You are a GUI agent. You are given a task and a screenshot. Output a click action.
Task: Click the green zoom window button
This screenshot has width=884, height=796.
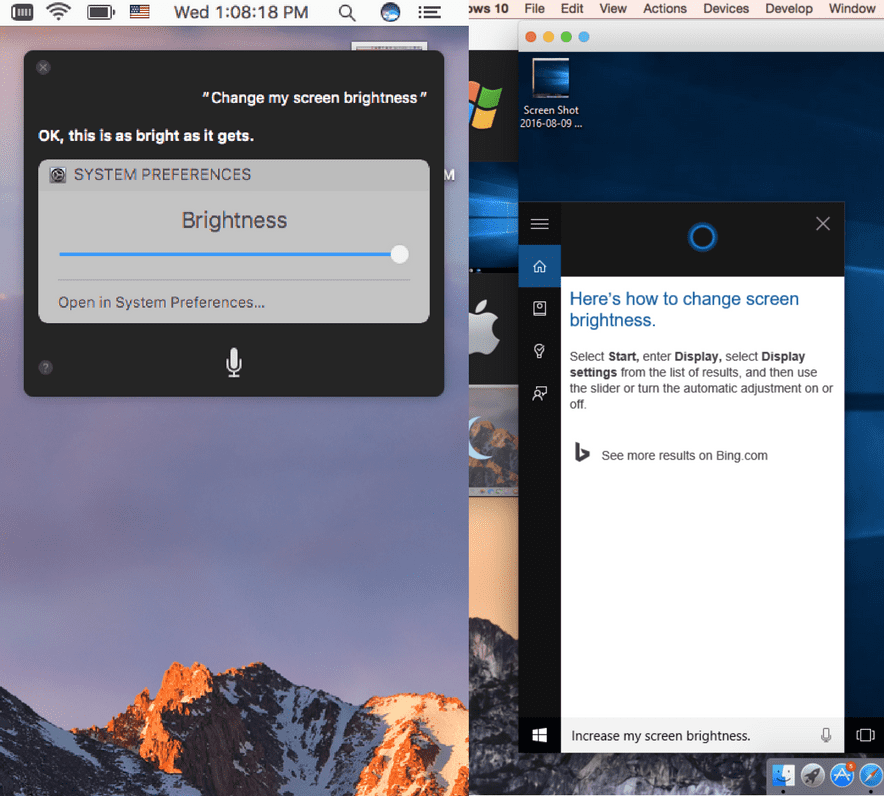pos(566,37)
